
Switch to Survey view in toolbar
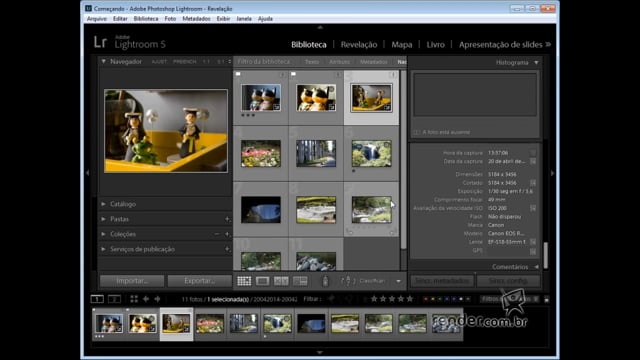tap(300, 281)
